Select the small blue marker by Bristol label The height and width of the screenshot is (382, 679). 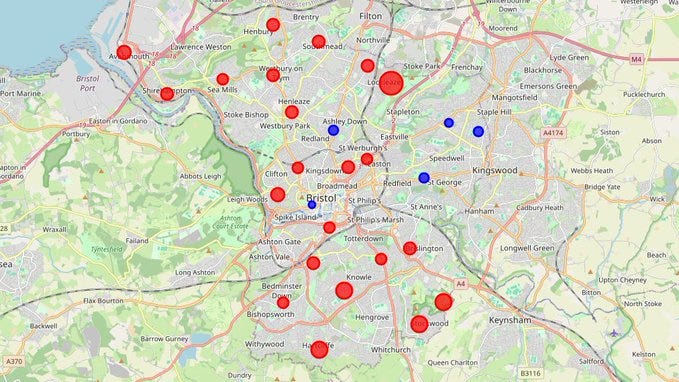(312, 204)
